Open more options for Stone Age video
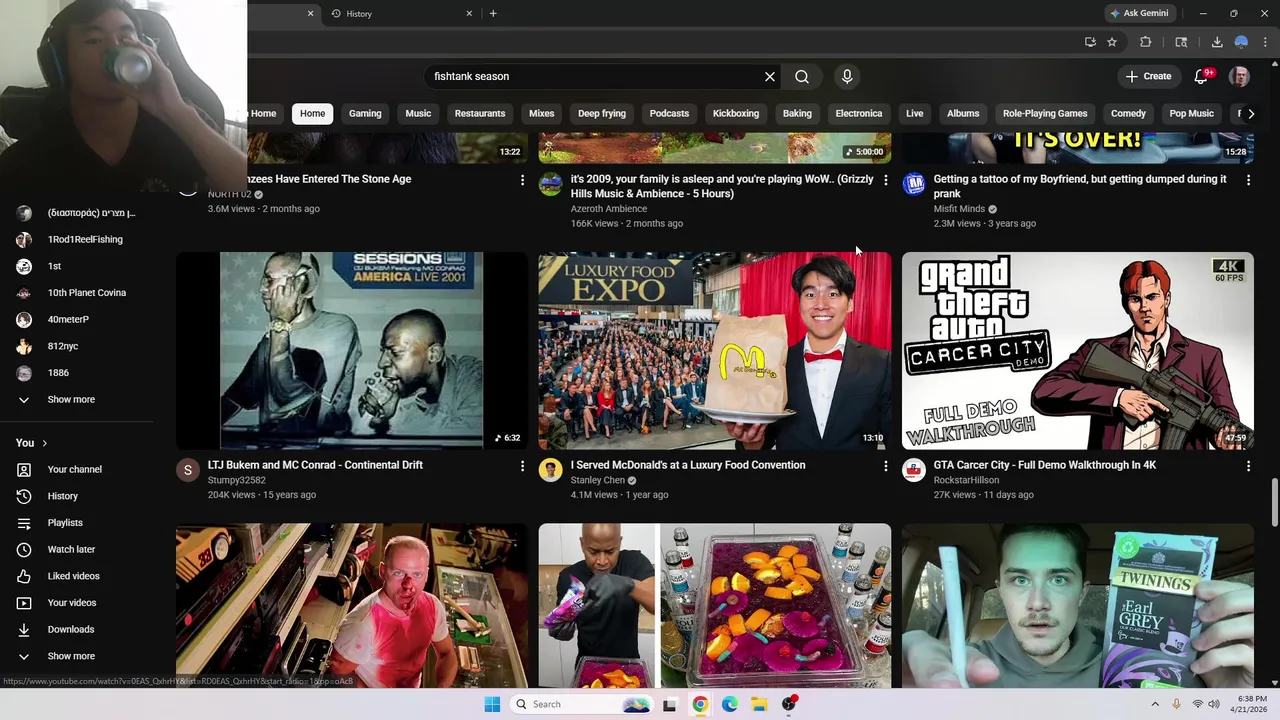Image resolution: width=1280 pixels, height=720 pixels. pyautogui.click(x=522, y=180)
